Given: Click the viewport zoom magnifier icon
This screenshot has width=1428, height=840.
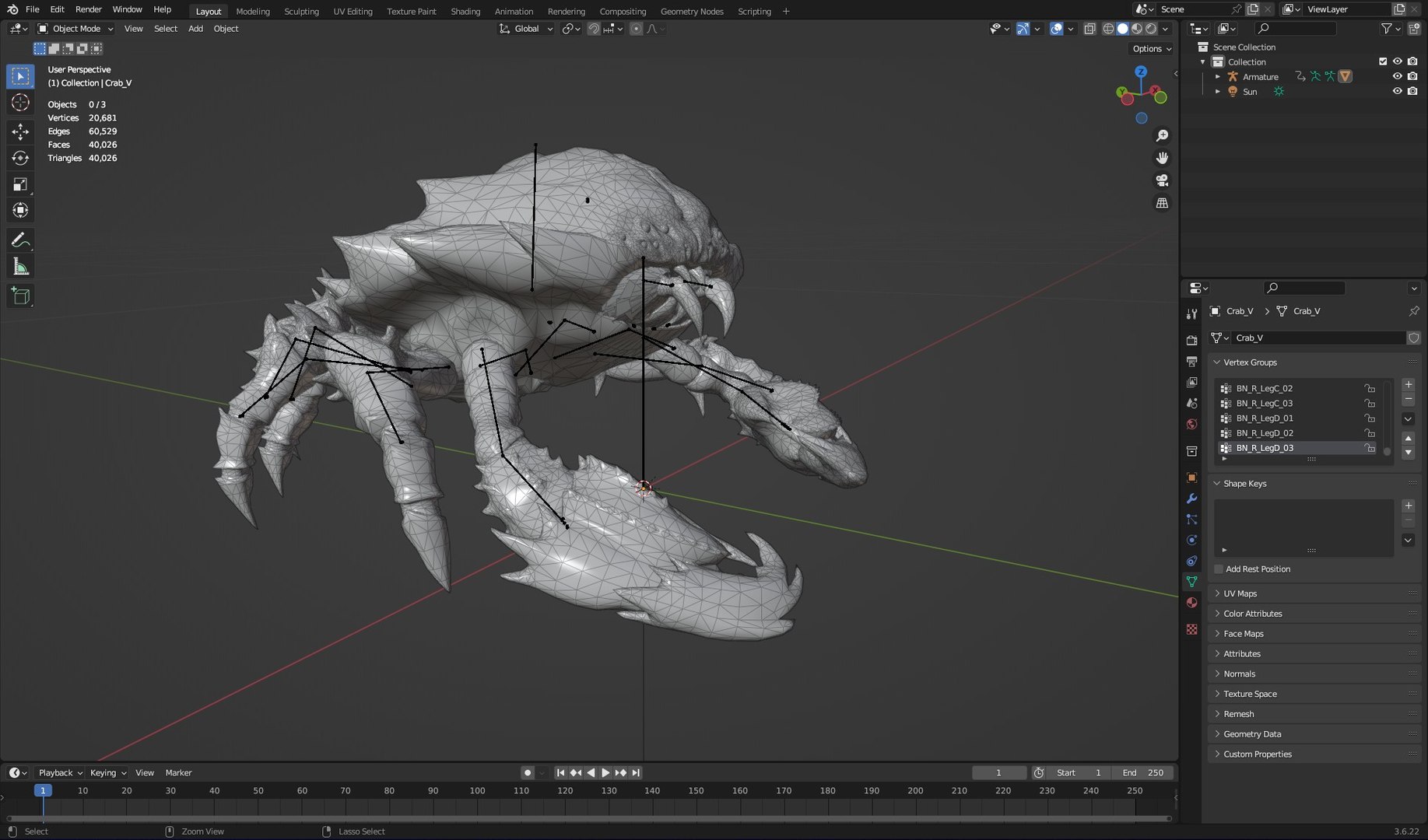Looking at the screenshot, I should [1162, 135].
